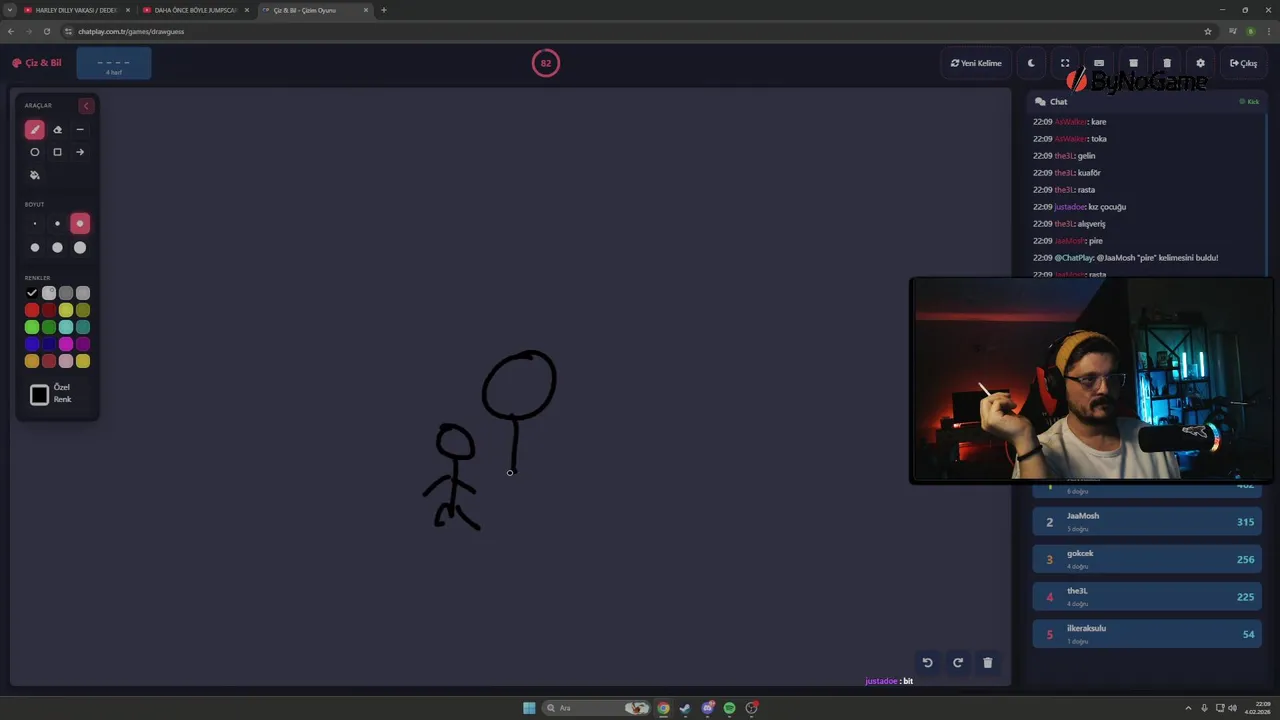Open Discord from the taskbar
The height and width of the screenshot is (720, 1280).
pos(707,708)
